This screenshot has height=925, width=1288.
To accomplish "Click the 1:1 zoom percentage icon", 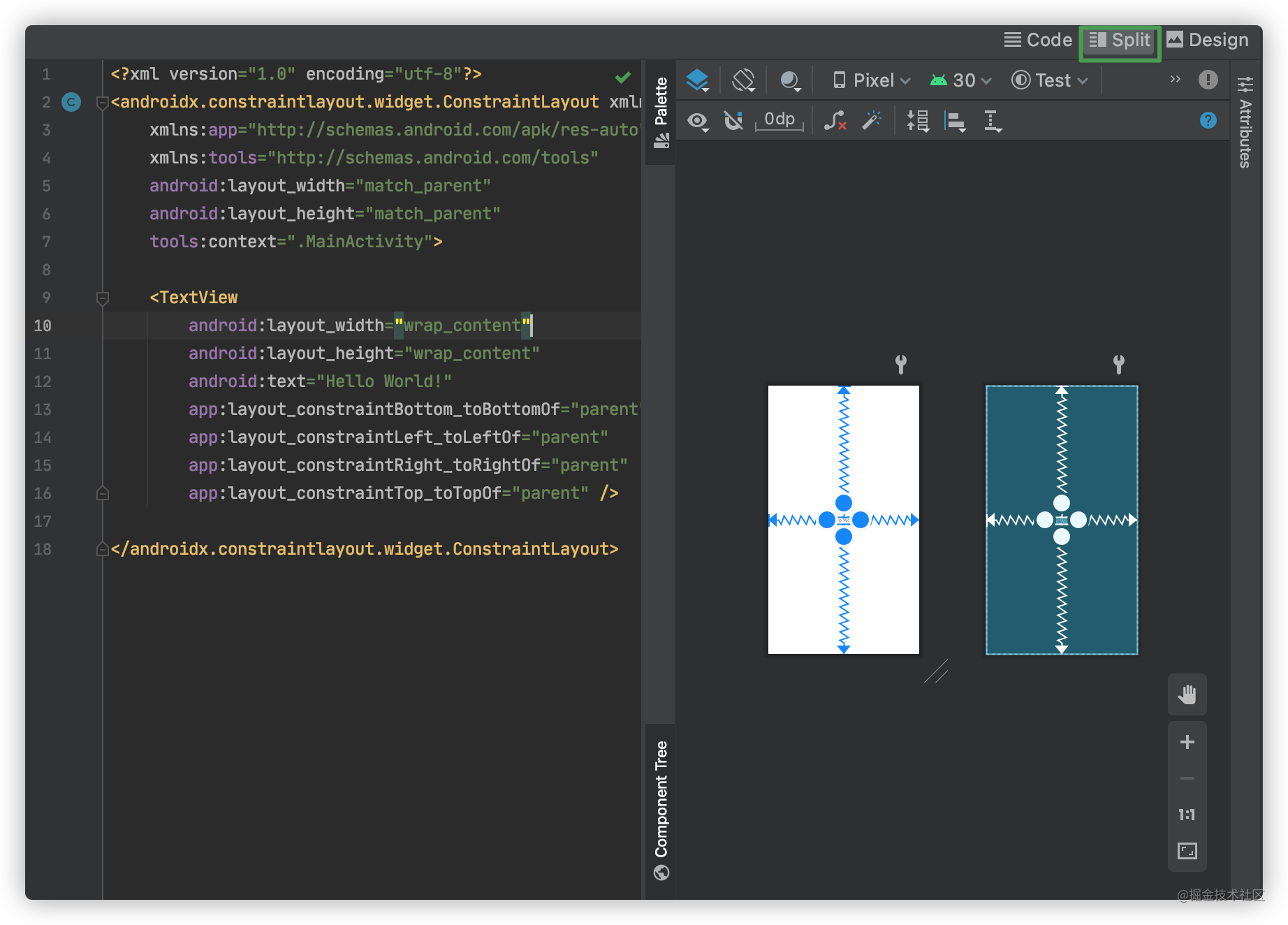I will pos(1187,815).
